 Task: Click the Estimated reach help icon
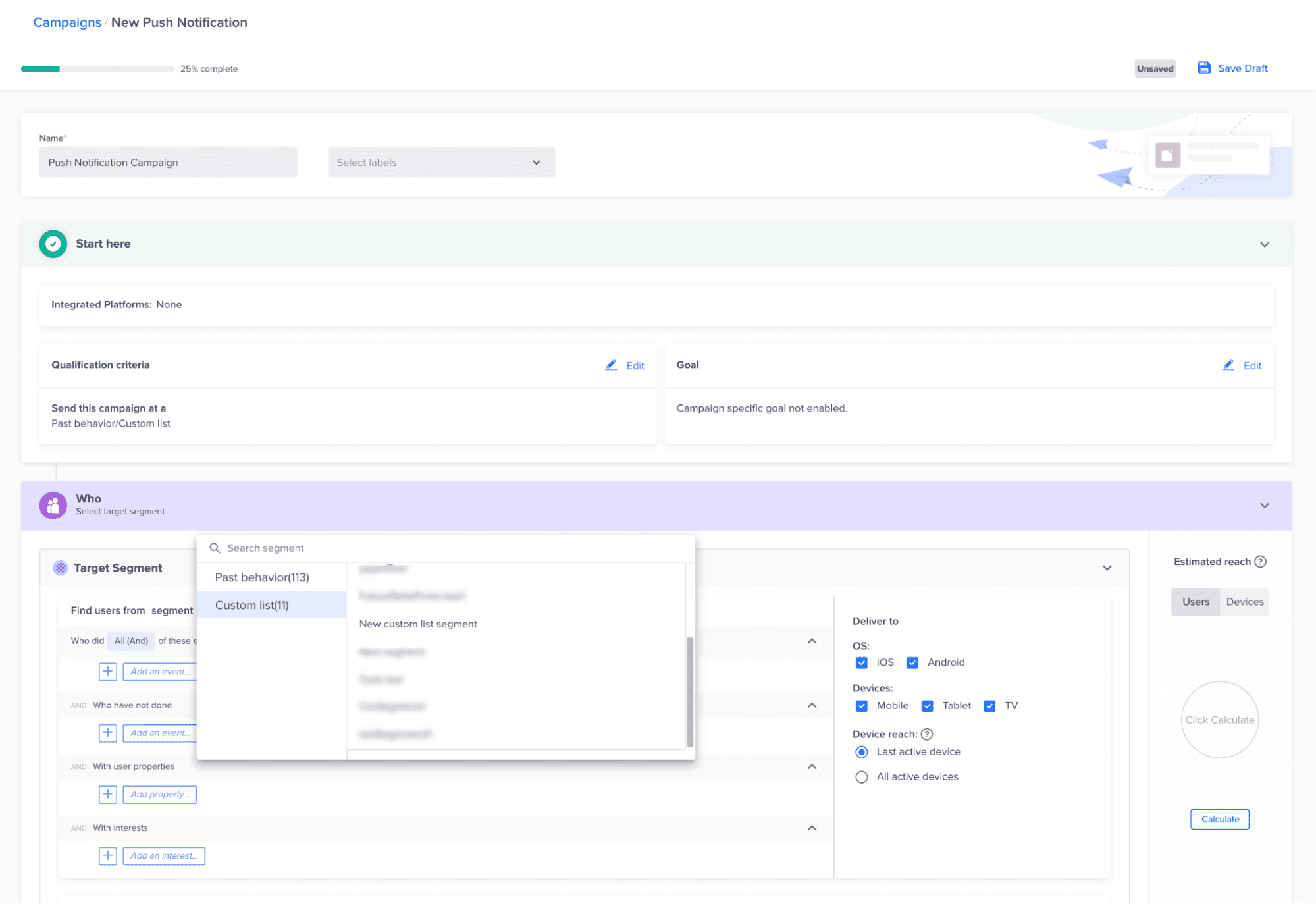tap(1261, 561)
